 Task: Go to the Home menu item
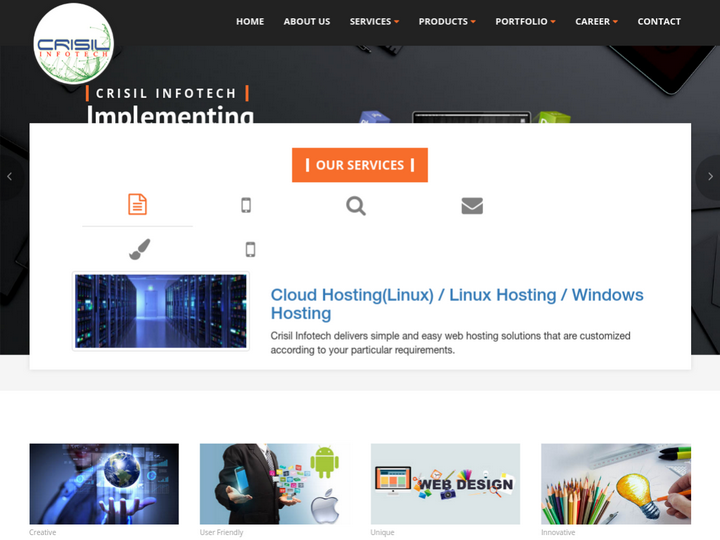coord(250,21)
